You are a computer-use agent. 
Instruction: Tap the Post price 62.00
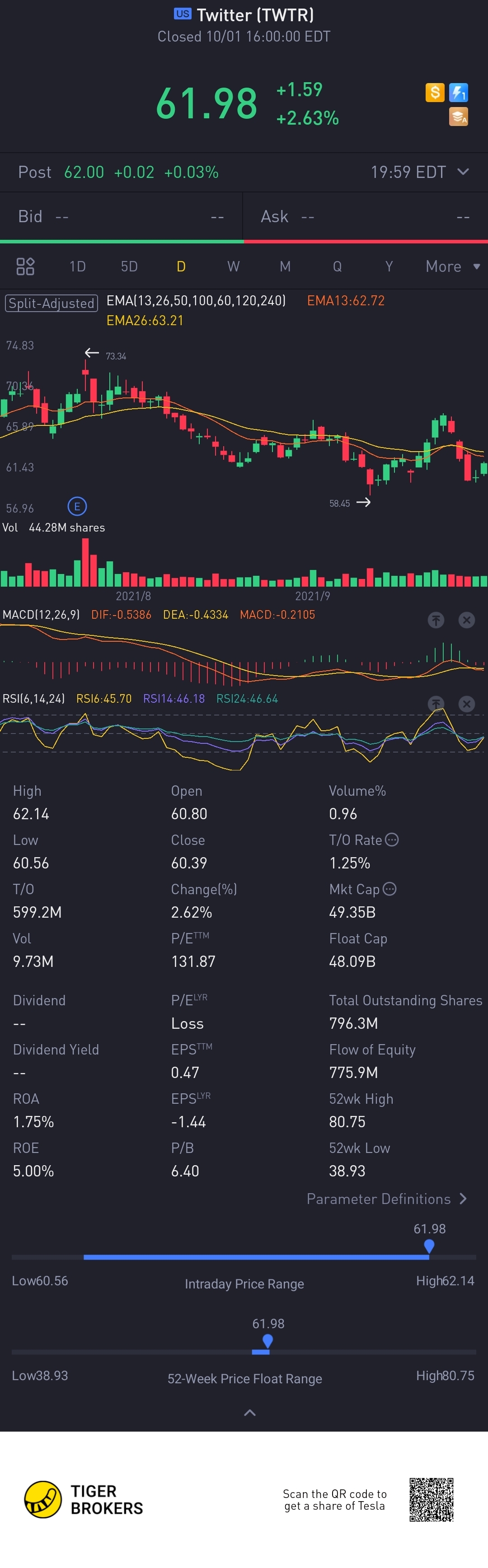[84, 172]
